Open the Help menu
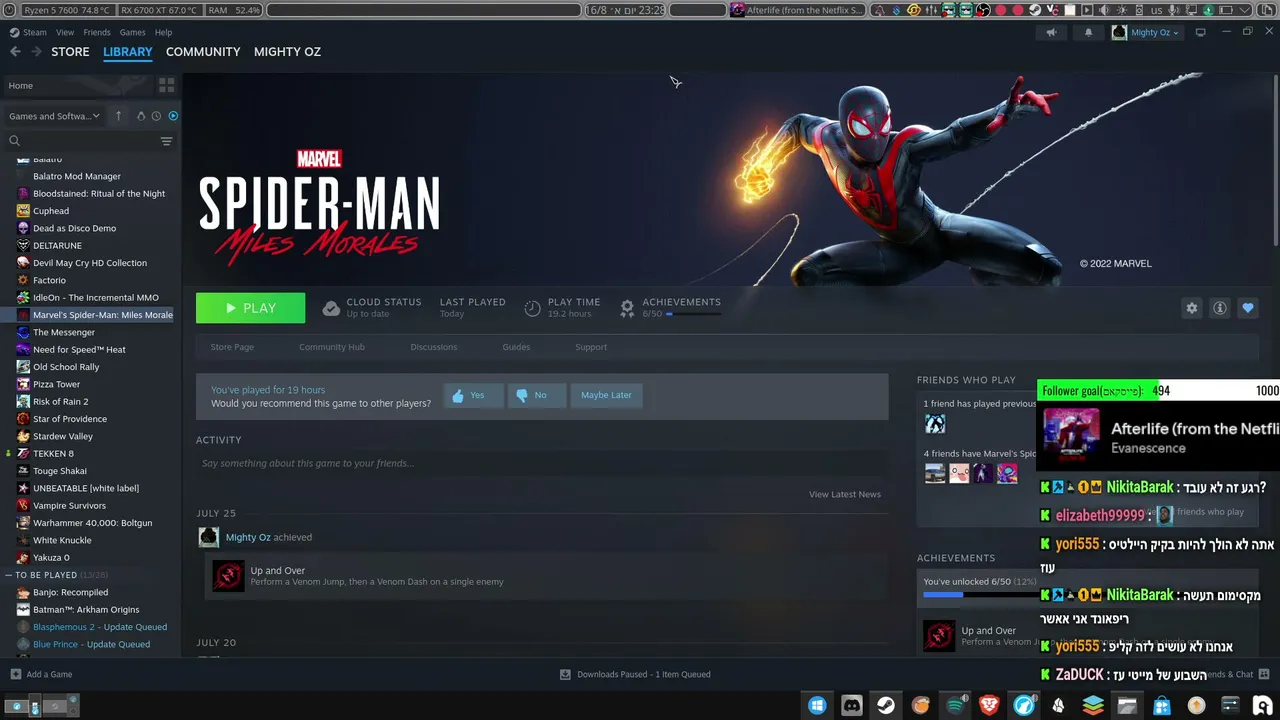 point(163,32)
